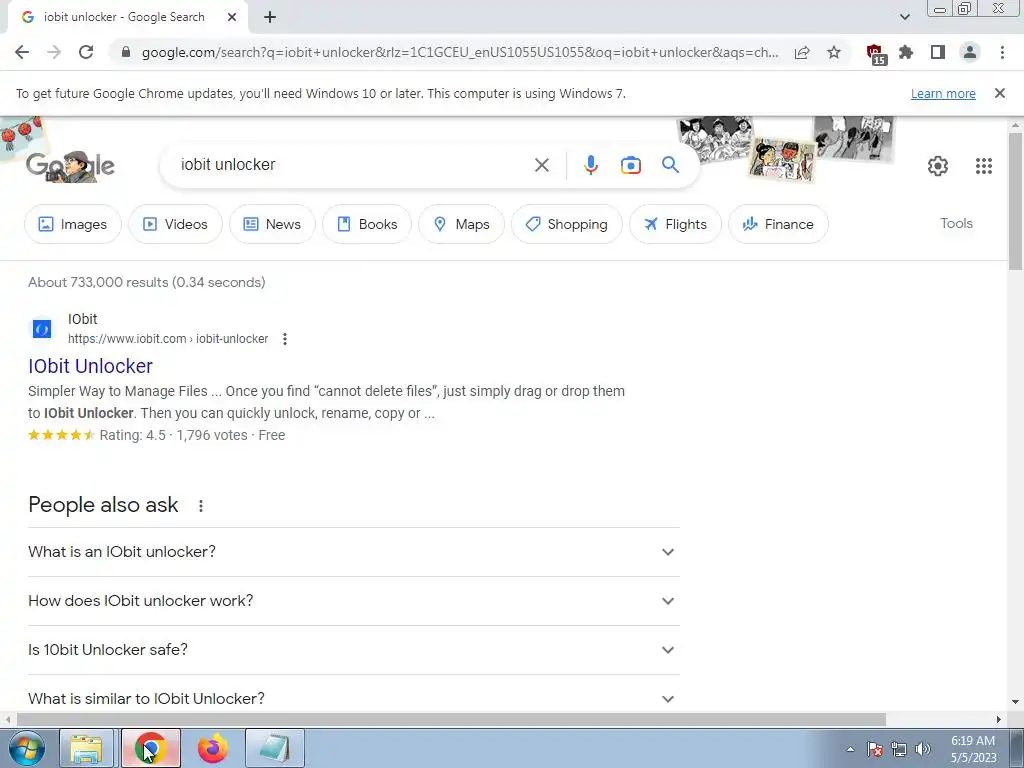The width and height of the screenshot is (1024, 768).
Task: Open the Chrome side panel
Action: [938, 52]
